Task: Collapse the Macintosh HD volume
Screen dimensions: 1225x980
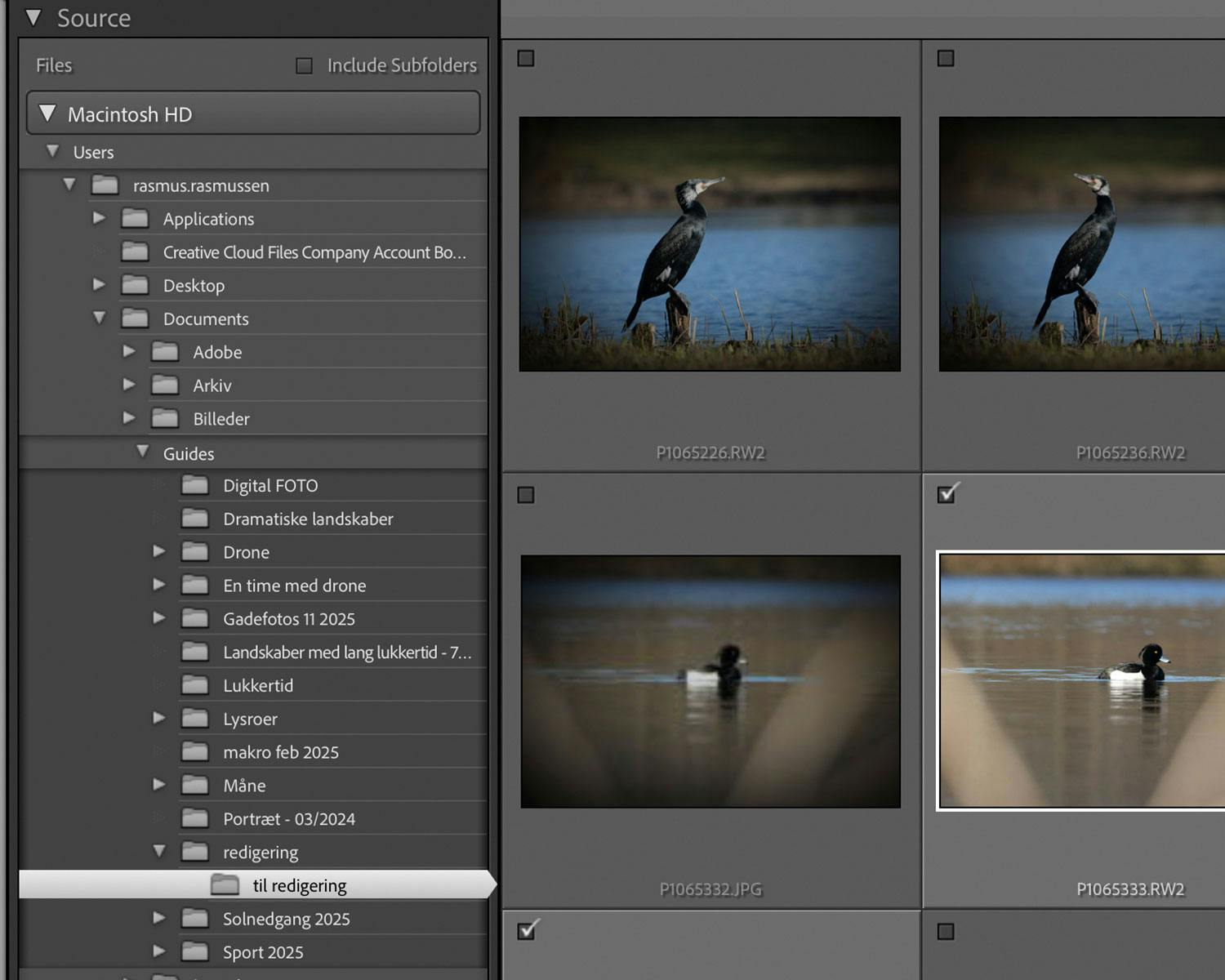Action: click(47, 114)
